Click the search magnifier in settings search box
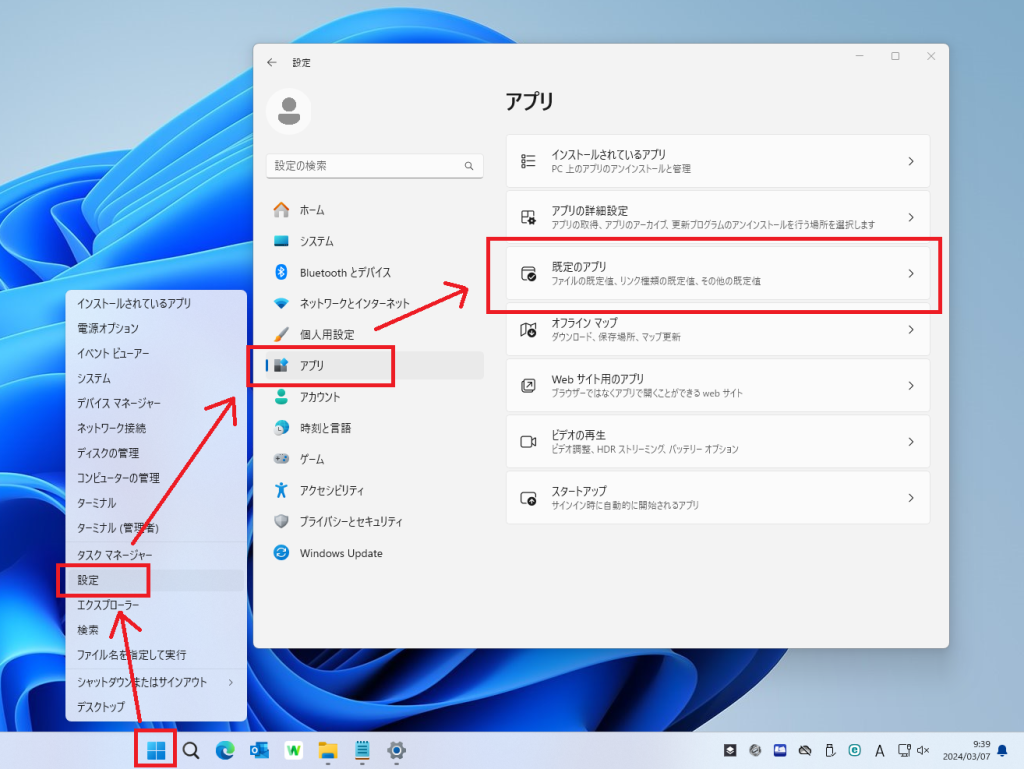Screen dimensions: 1024x769 click(x=469, y=166)
